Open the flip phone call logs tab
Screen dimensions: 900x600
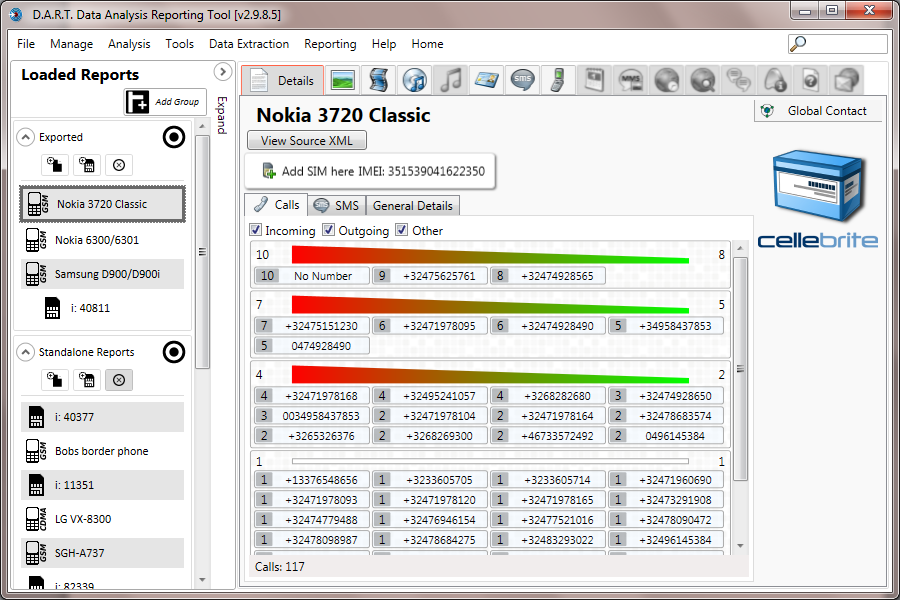pyautogui.click(x=558, y=80)
